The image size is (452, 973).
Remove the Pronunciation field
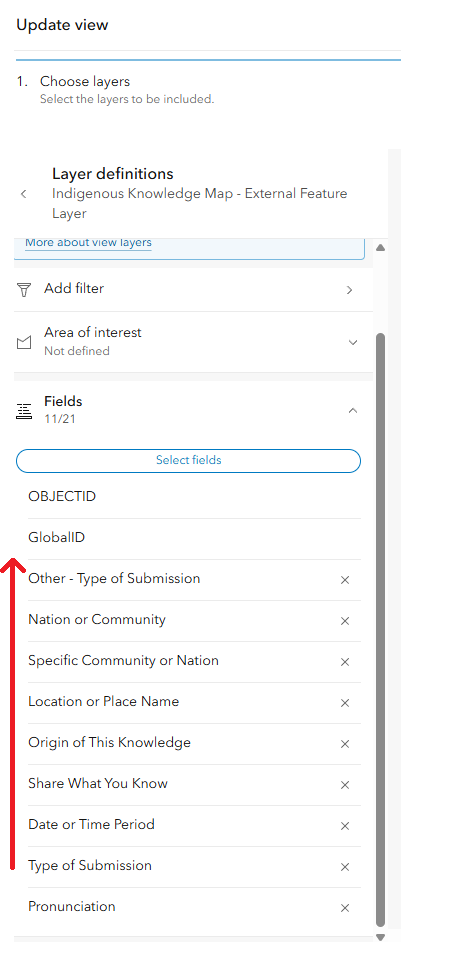[345, 908]
